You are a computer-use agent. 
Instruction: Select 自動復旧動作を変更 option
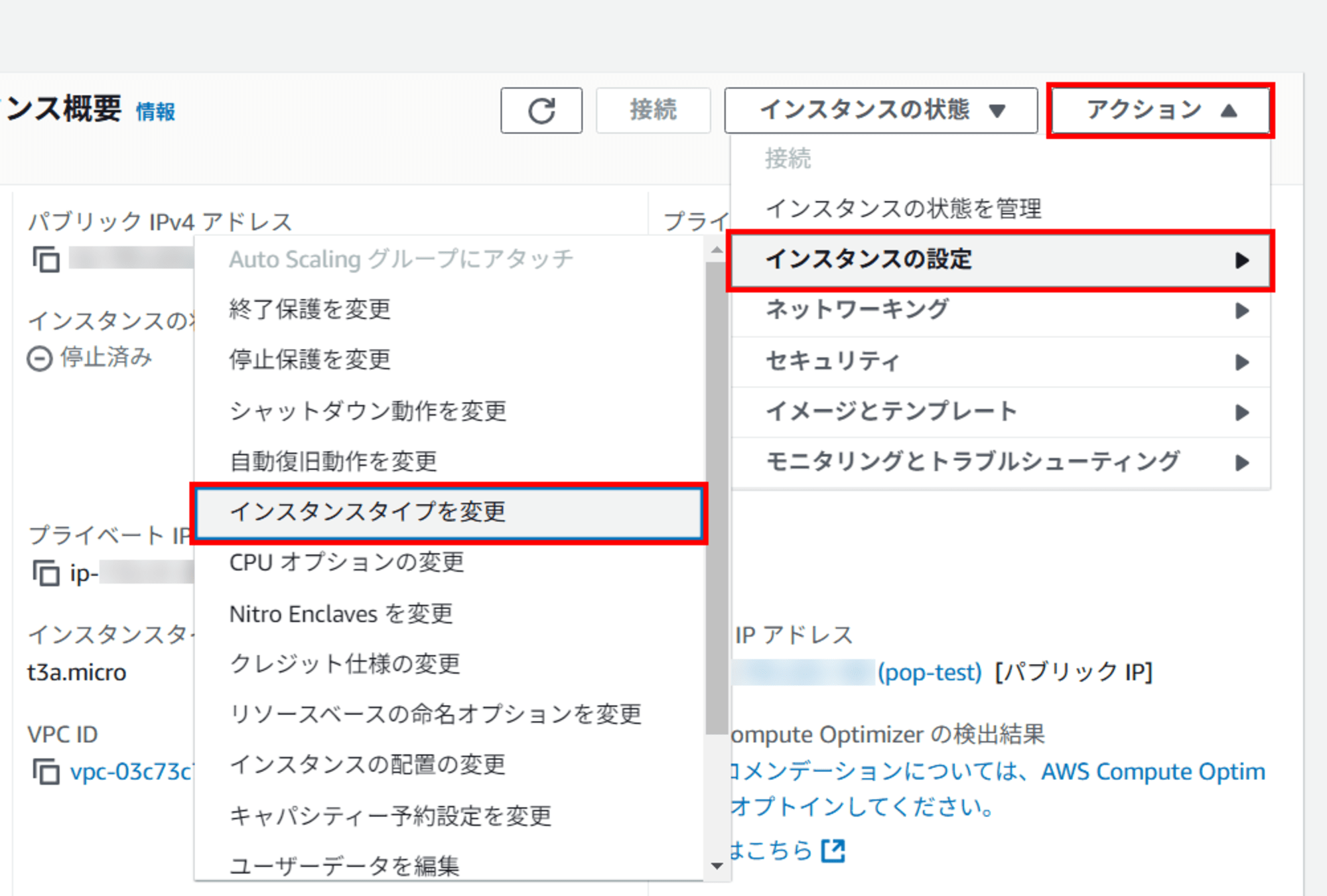tap(450, 462)
